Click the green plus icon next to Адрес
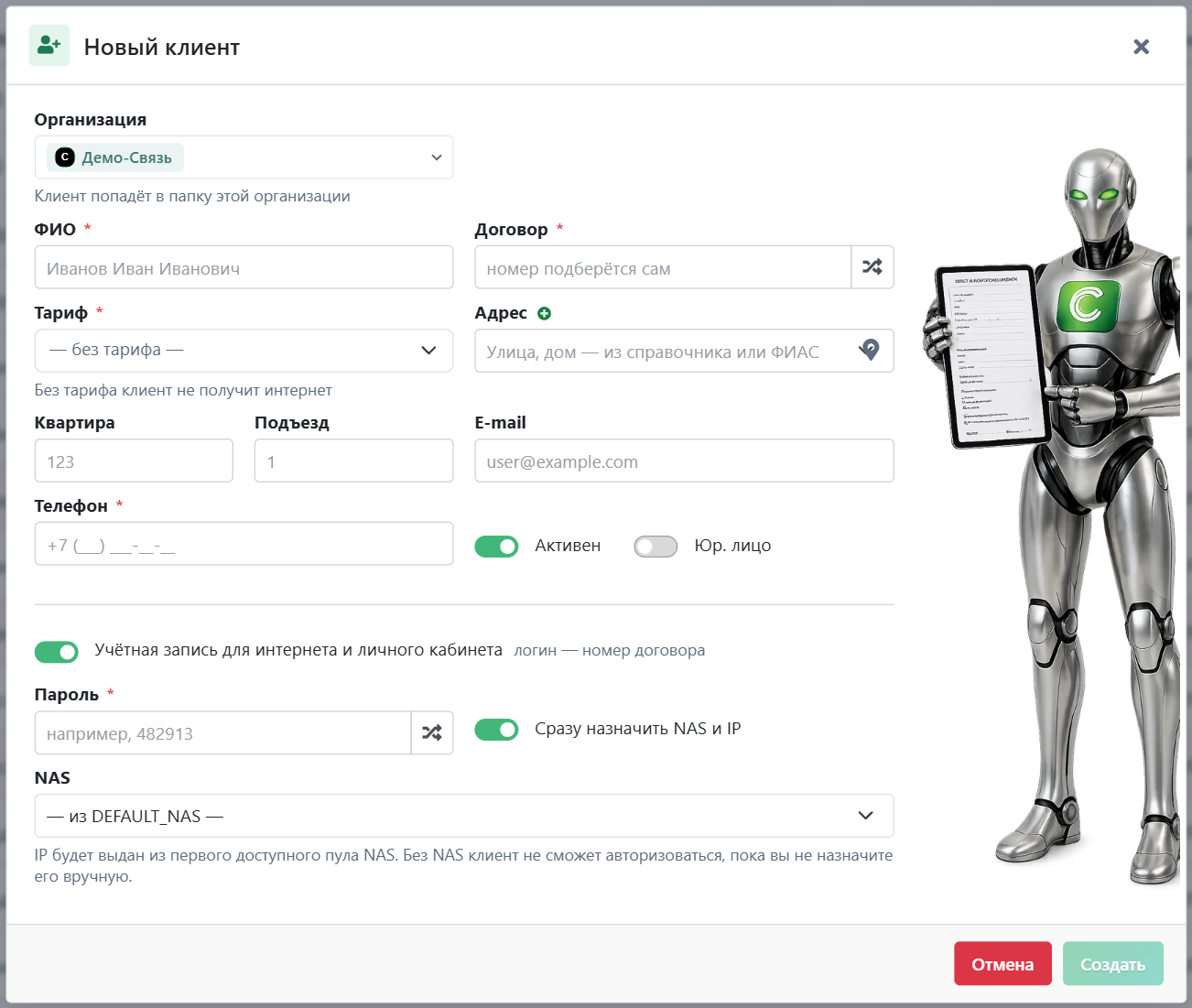The height and width of the screenshot is (1008, 1192). point(545,313)
